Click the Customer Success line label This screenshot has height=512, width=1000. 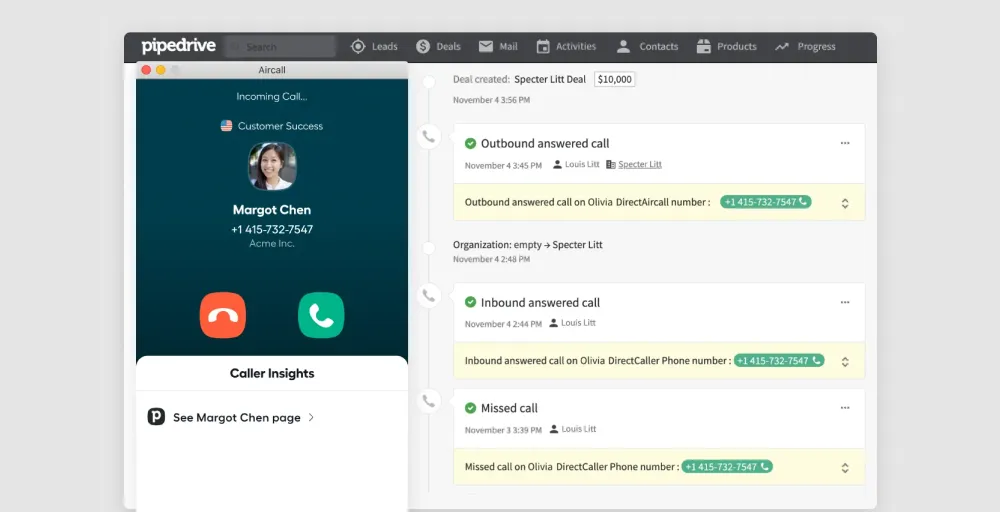[280, 126]
